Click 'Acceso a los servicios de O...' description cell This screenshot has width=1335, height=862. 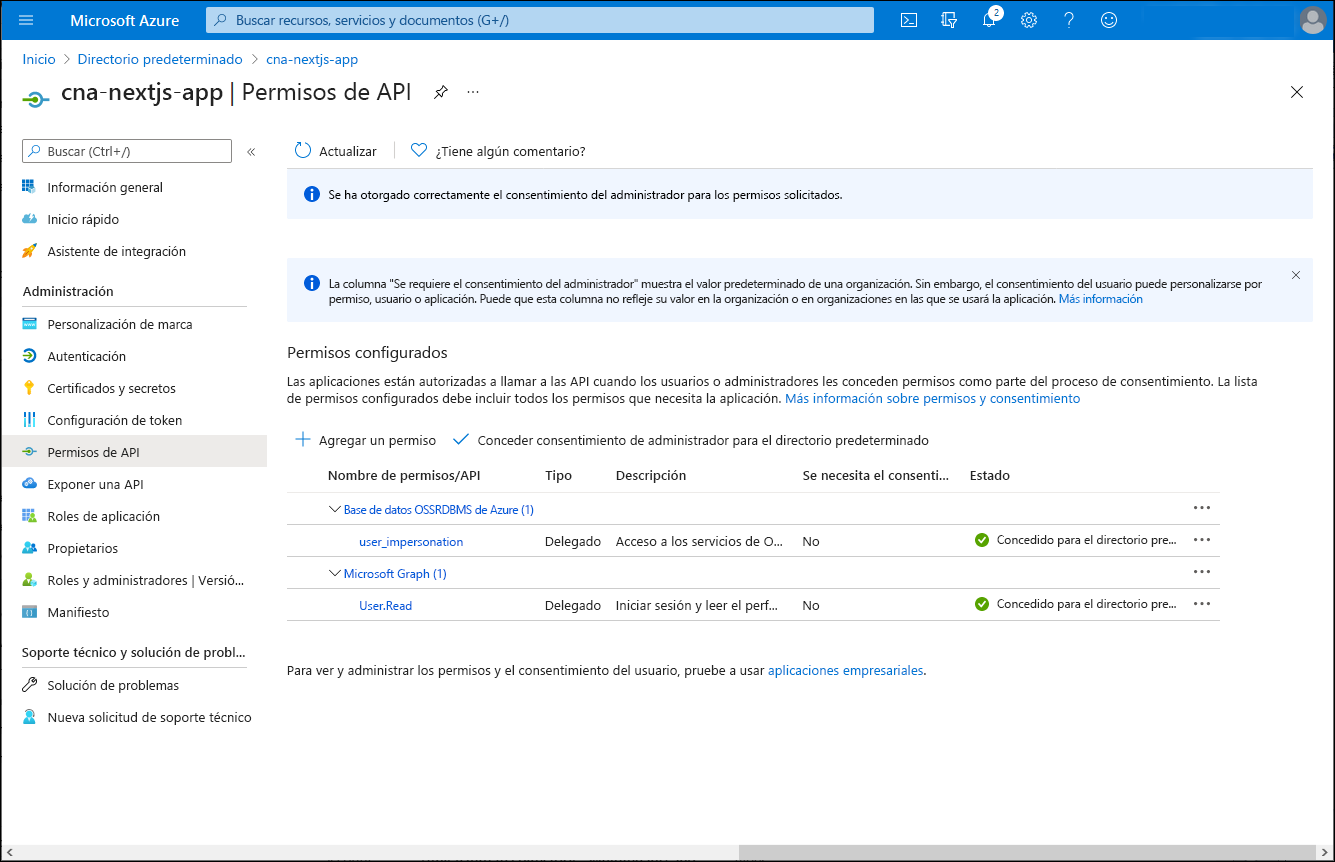tap(700, 541)
